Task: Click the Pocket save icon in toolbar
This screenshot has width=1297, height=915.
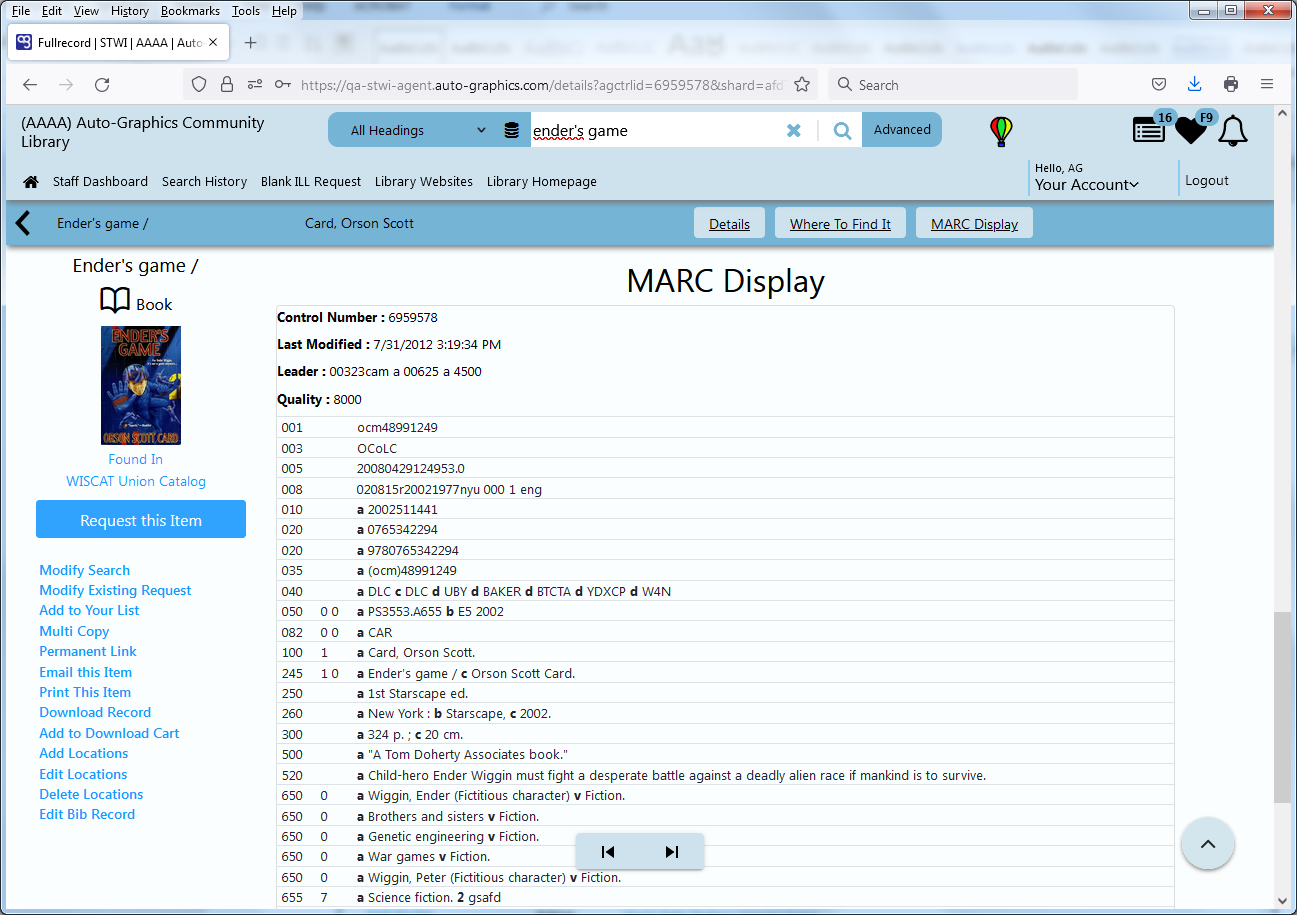Action: pos(1159,84)
